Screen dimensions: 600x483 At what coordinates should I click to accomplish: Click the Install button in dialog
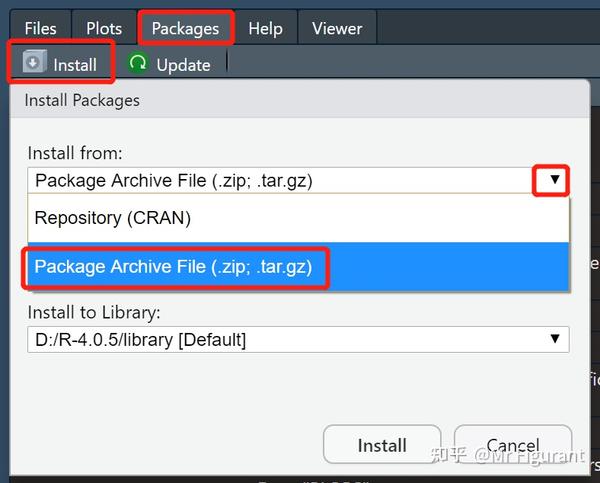pos(382,445)
